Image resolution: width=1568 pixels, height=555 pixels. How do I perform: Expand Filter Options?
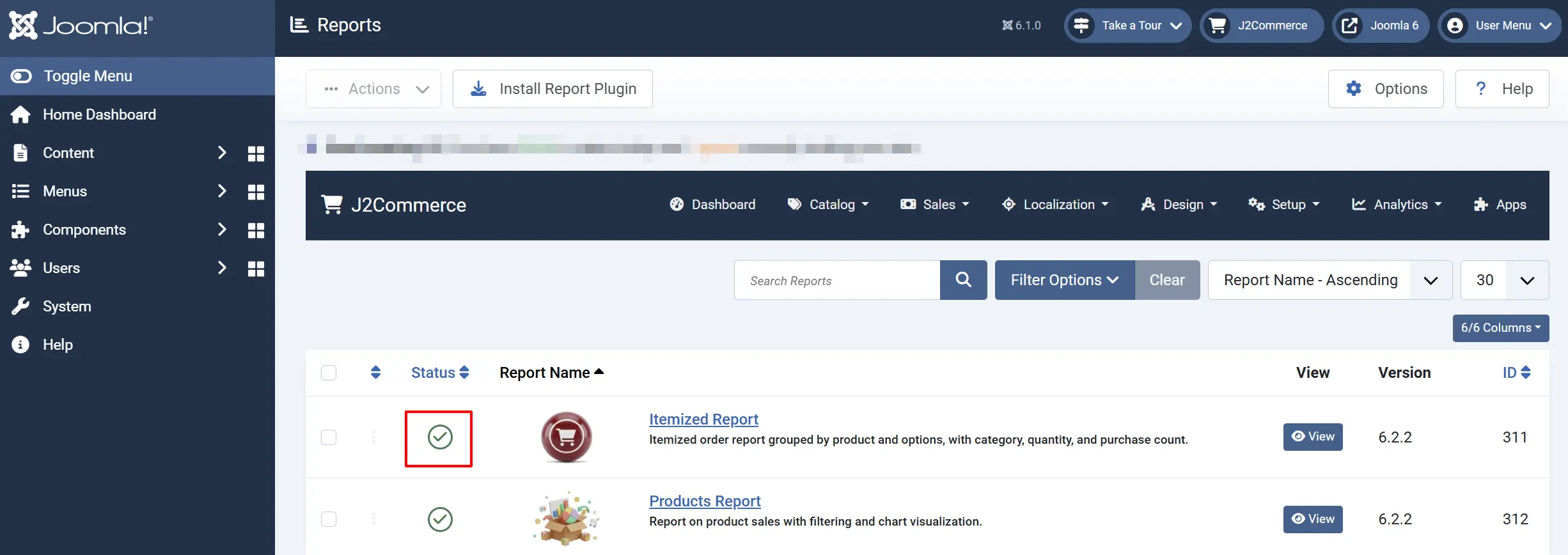coord(1065,280)
